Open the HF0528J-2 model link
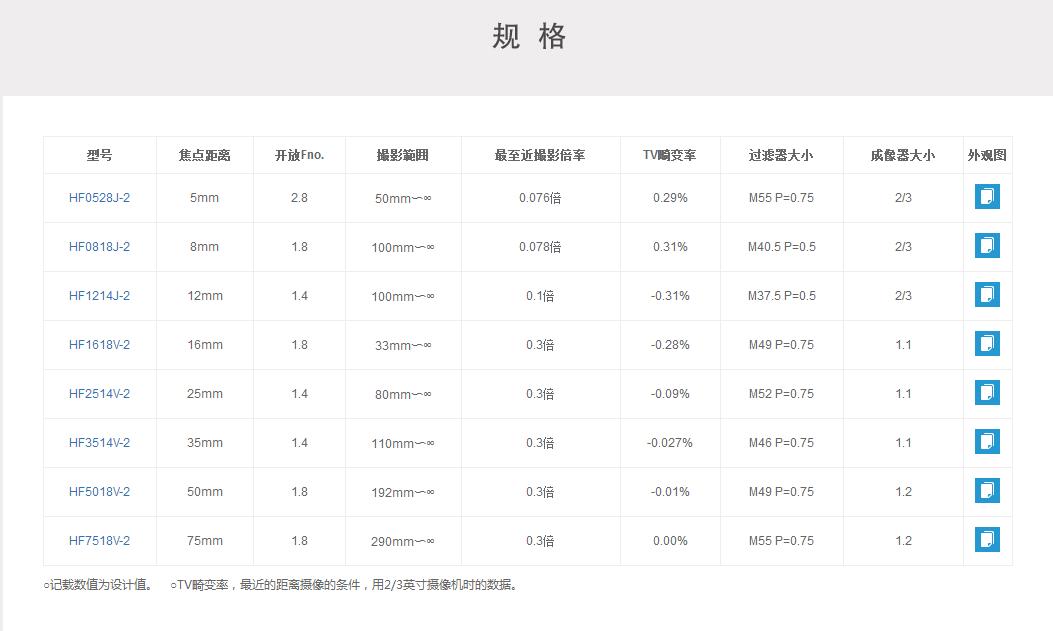The height and width of the screenshot is (631, 1053). coord(99,198)
